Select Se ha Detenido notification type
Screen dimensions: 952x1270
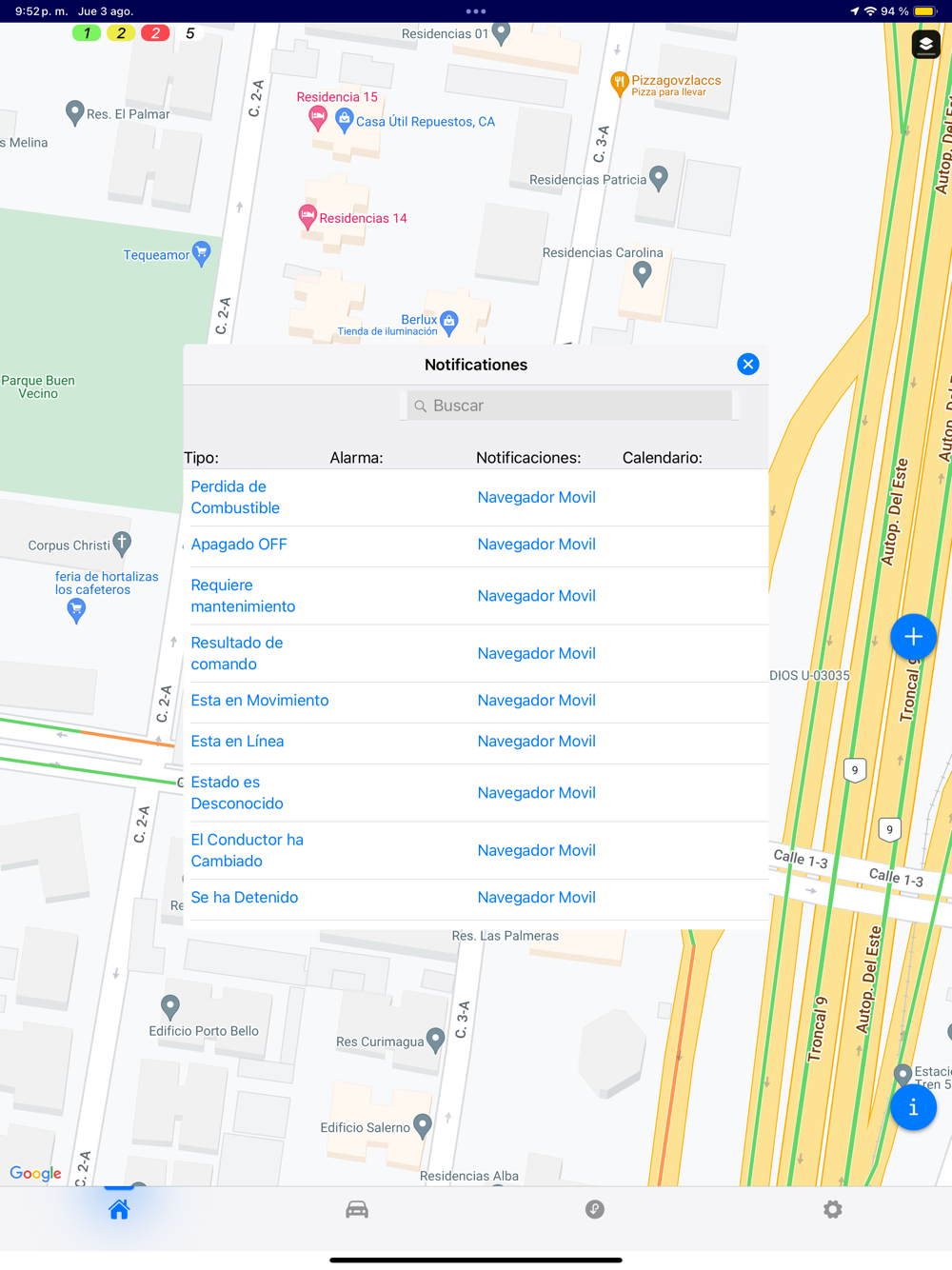pos(245,898)
